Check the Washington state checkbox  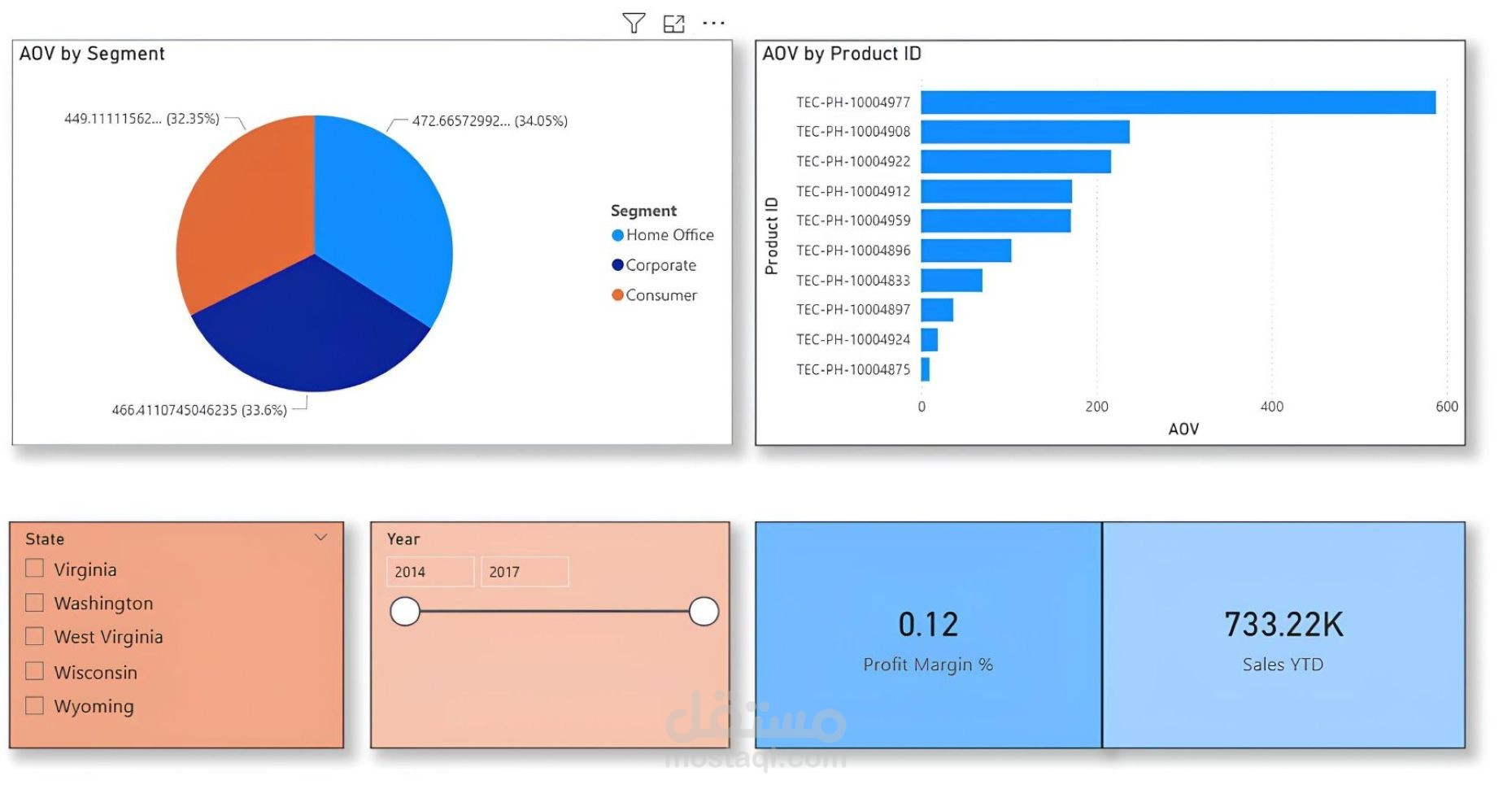[x=33, y=603]
